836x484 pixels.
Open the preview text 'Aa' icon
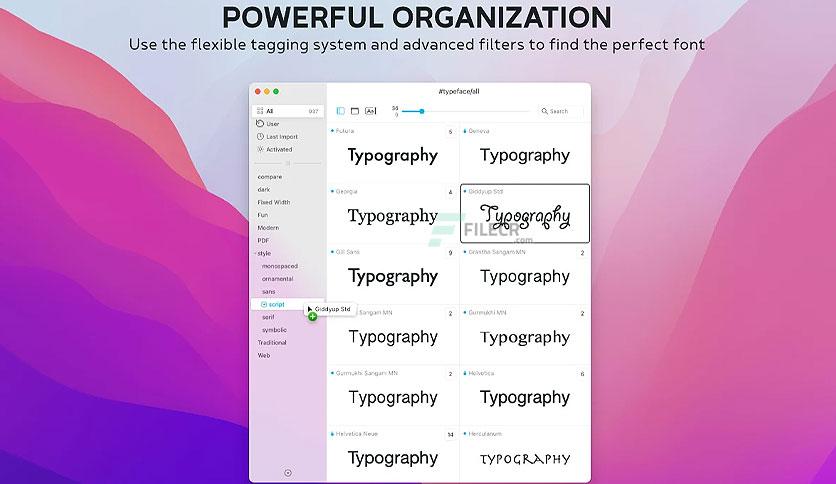[x=371, y=111]
